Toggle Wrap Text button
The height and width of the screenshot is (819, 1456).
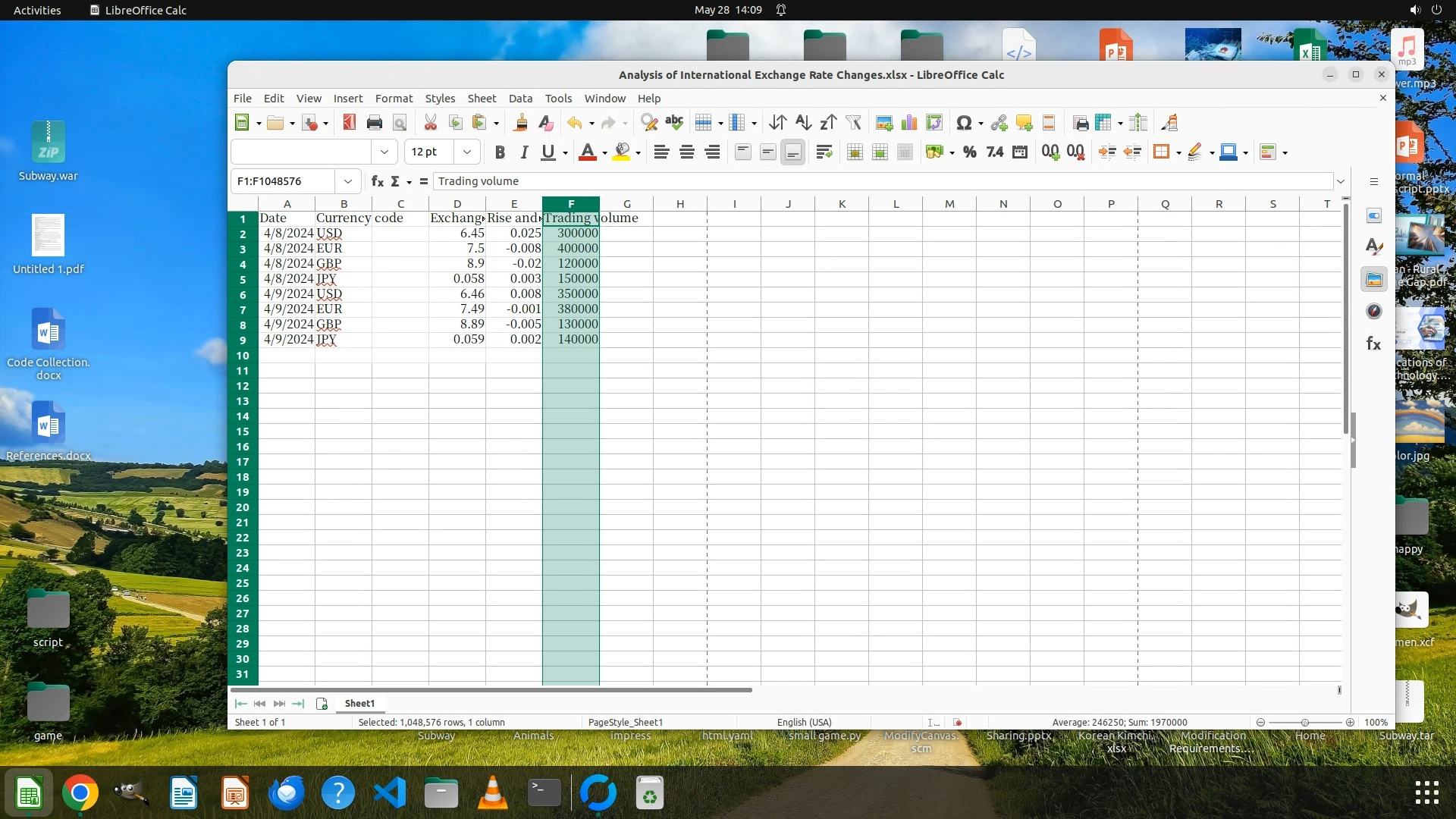pos(824,152)
